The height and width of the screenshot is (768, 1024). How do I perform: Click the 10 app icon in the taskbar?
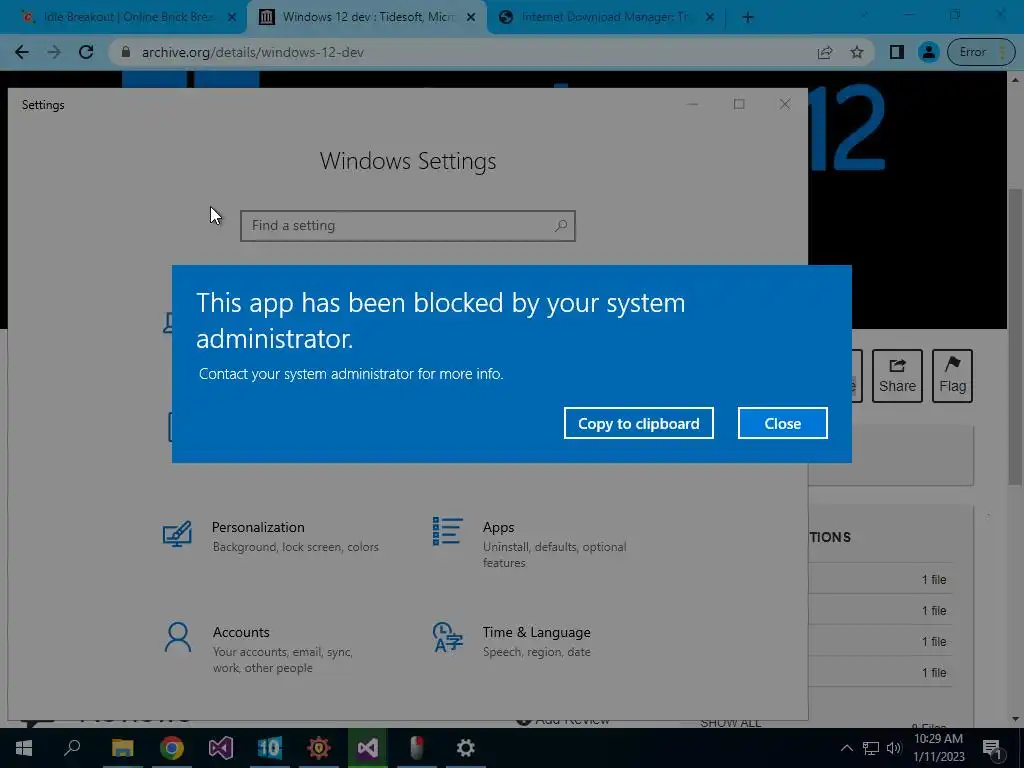point(269,748)
